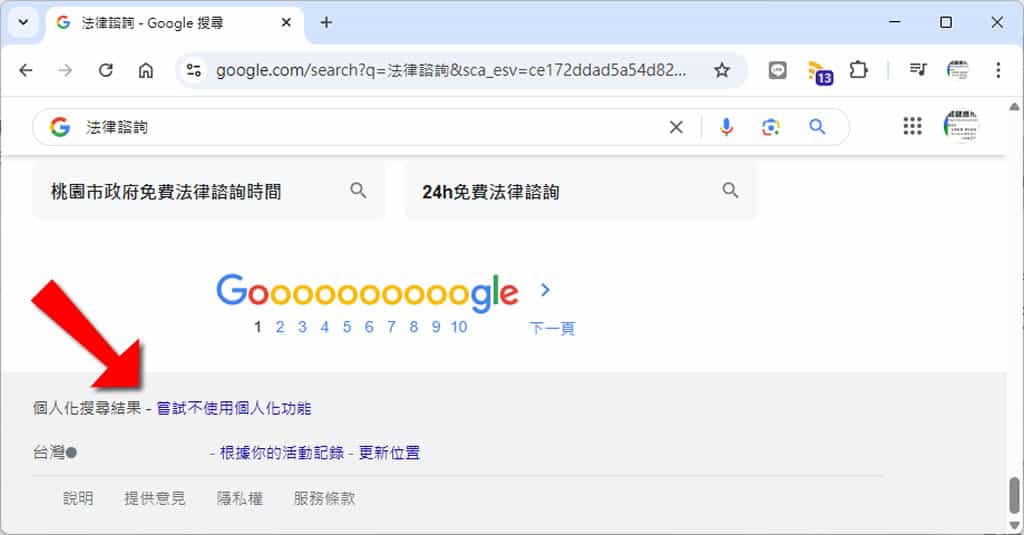Click 根據你的活動記錄 link
This screenshot has width=1024, height=535.
point(281,453)
